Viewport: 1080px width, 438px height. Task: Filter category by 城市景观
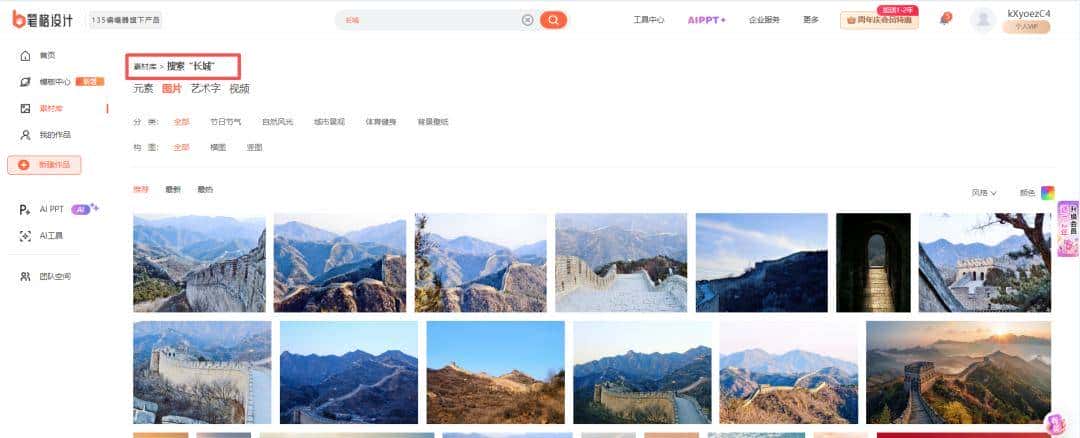pos(329,122)
